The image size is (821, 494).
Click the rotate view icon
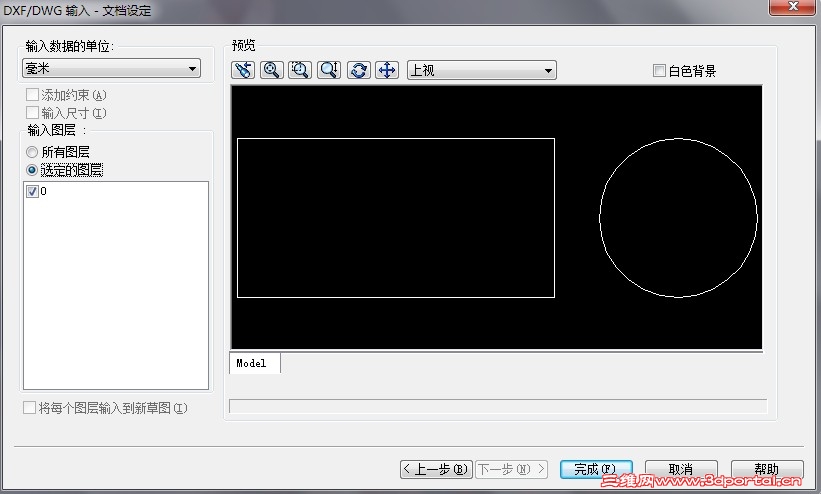click(359, 70)
